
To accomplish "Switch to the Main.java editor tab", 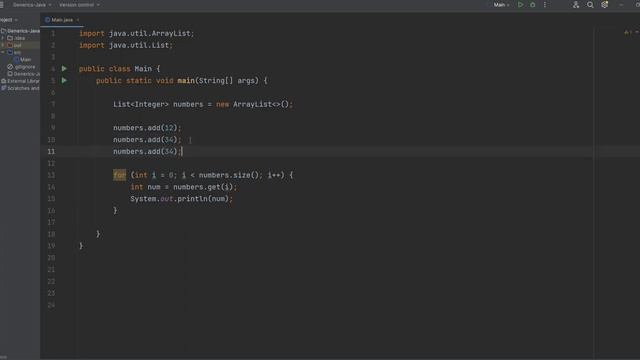I will (x=62, y=20).
